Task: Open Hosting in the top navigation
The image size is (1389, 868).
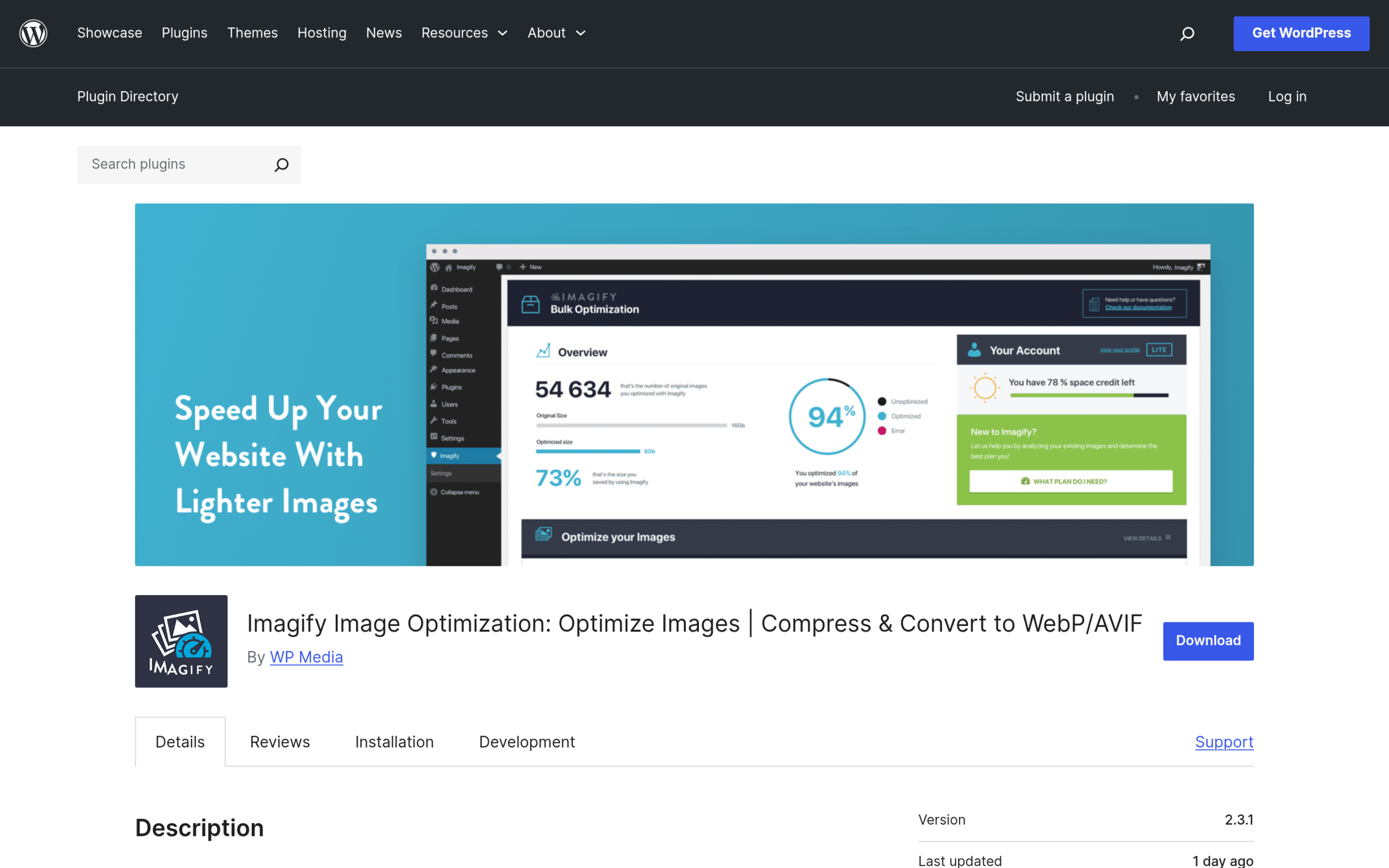Action: coord(322,33)
